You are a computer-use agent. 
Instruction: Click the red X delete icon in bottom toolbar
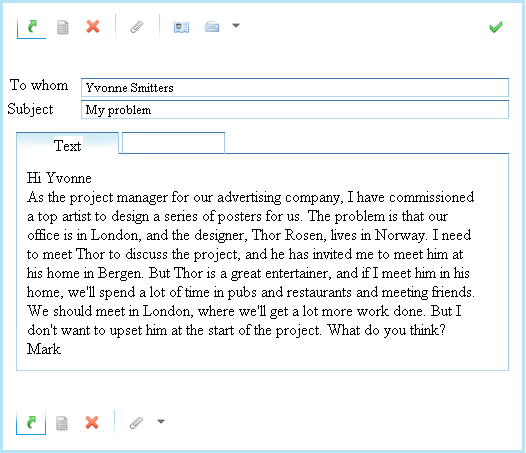92,422
